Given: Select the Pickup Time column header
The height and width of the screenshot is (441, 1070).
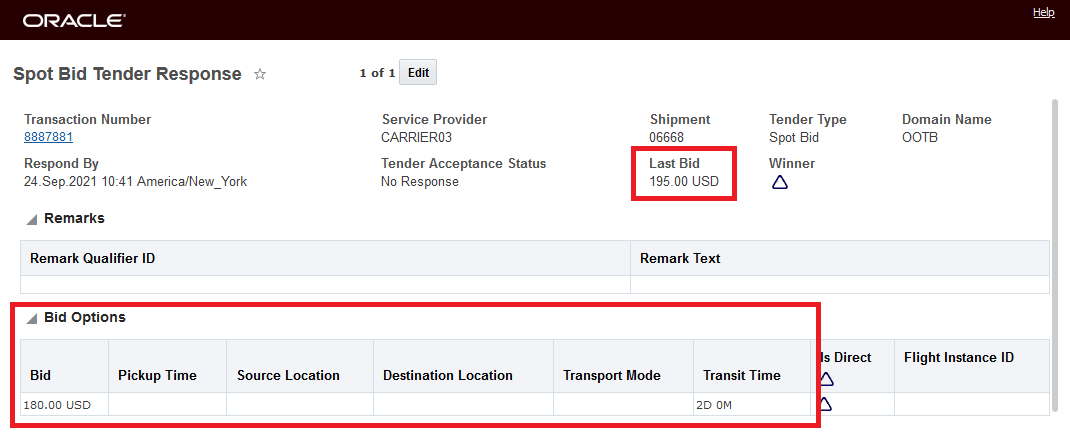Looking at the screenshot, I should (157, 375).
